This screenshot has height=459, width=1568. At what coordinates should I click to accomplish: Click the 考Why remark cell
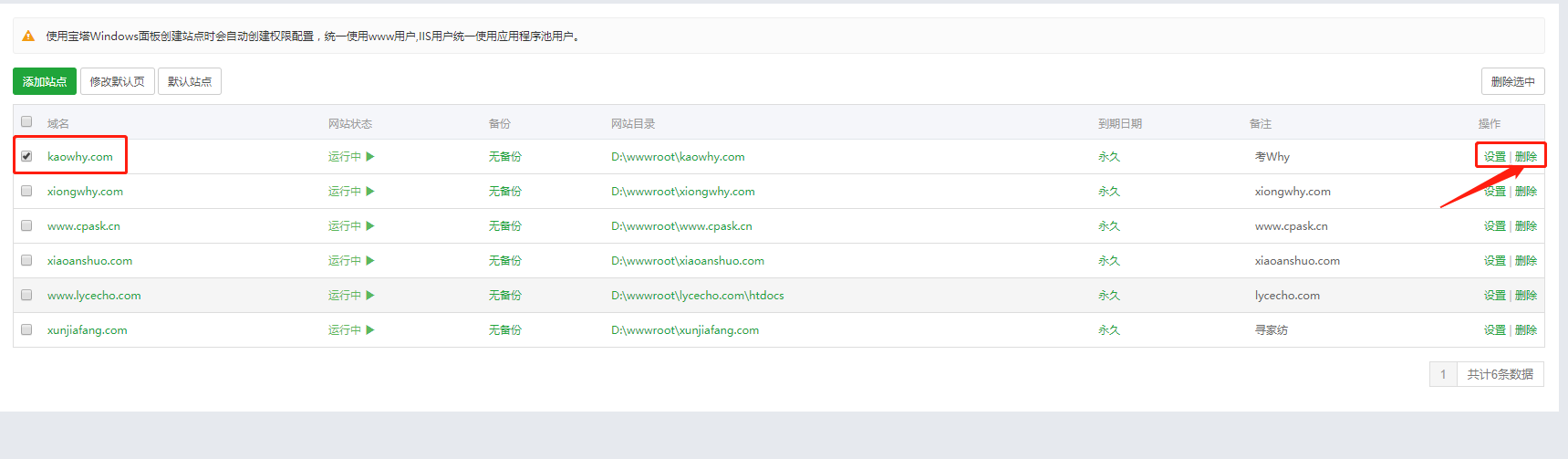1272,157
